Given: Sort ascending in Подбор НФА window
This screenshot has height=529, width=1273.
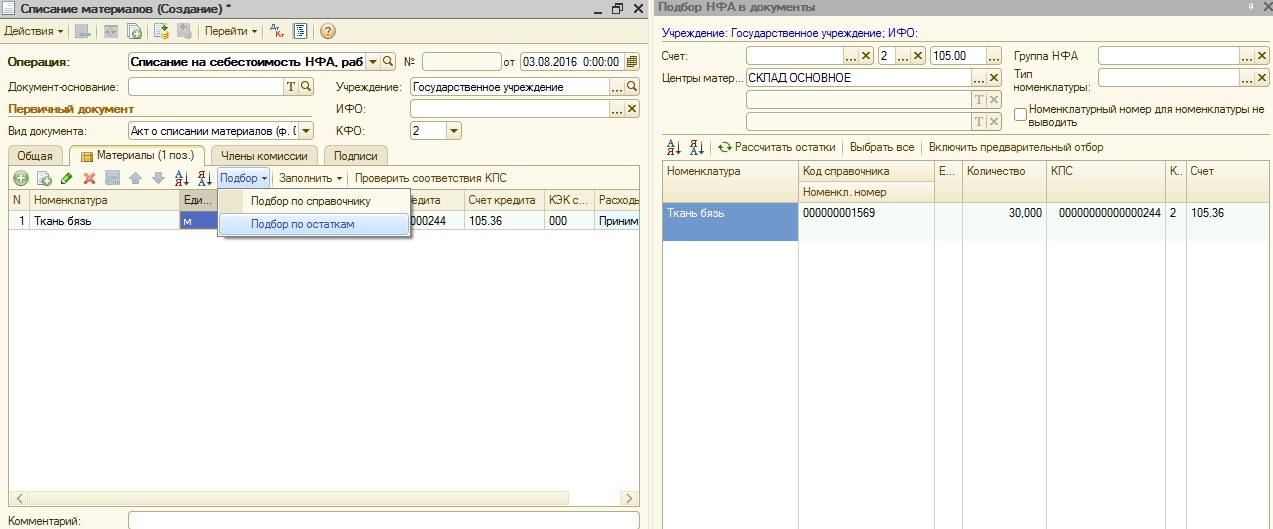Looking at the screenshot, I should point(674,147).
